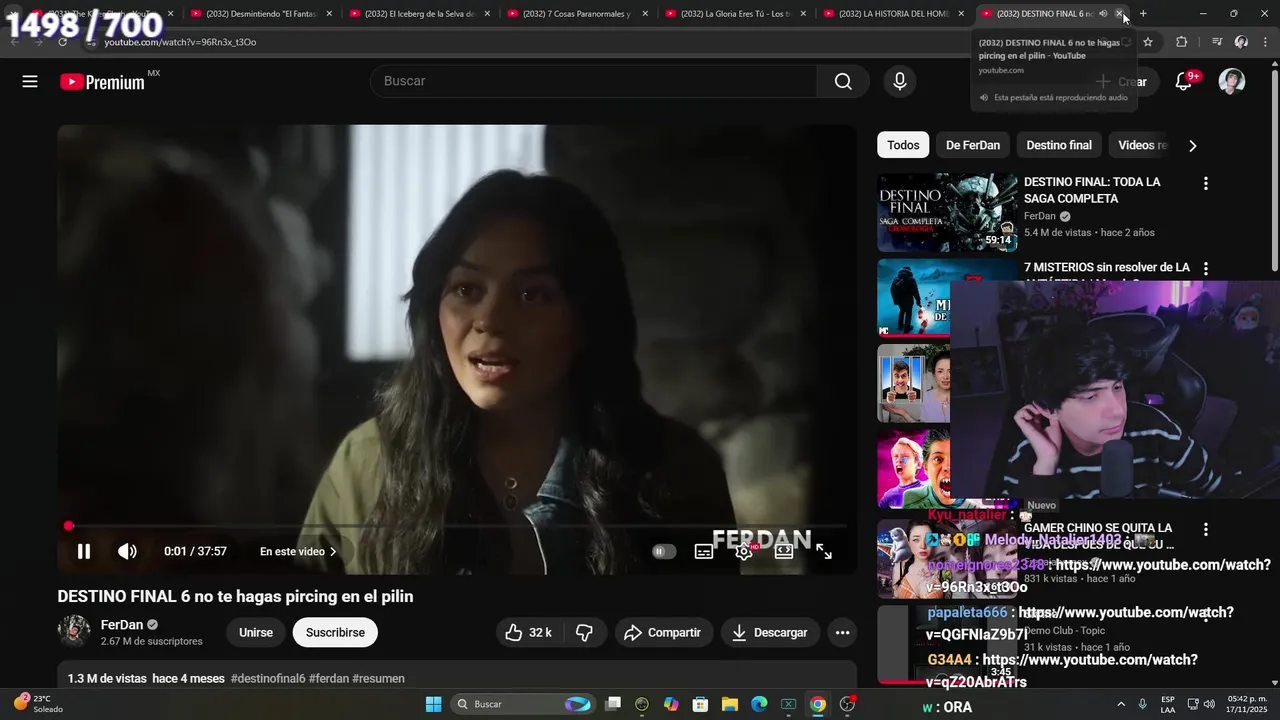Open Microsoft Edge from taskbar
This screenshot has height=720, width=1280.
(759, 704)
